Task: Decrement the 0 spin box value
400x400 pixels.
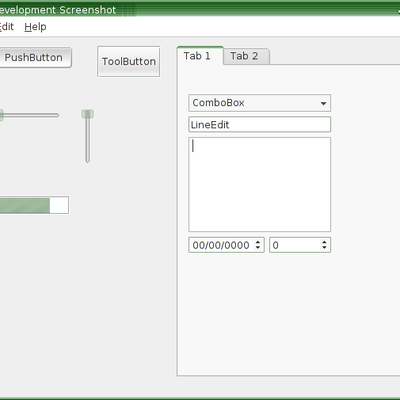Action: point(324,248)
